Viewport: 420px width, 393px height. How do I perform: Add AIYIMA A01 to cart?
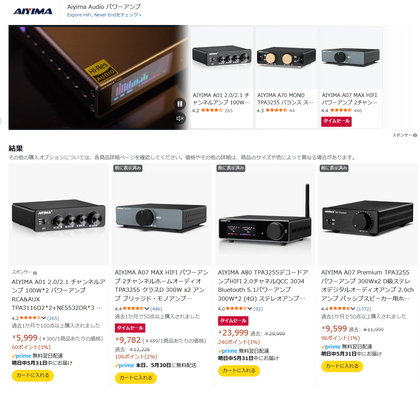click(33, 375)
